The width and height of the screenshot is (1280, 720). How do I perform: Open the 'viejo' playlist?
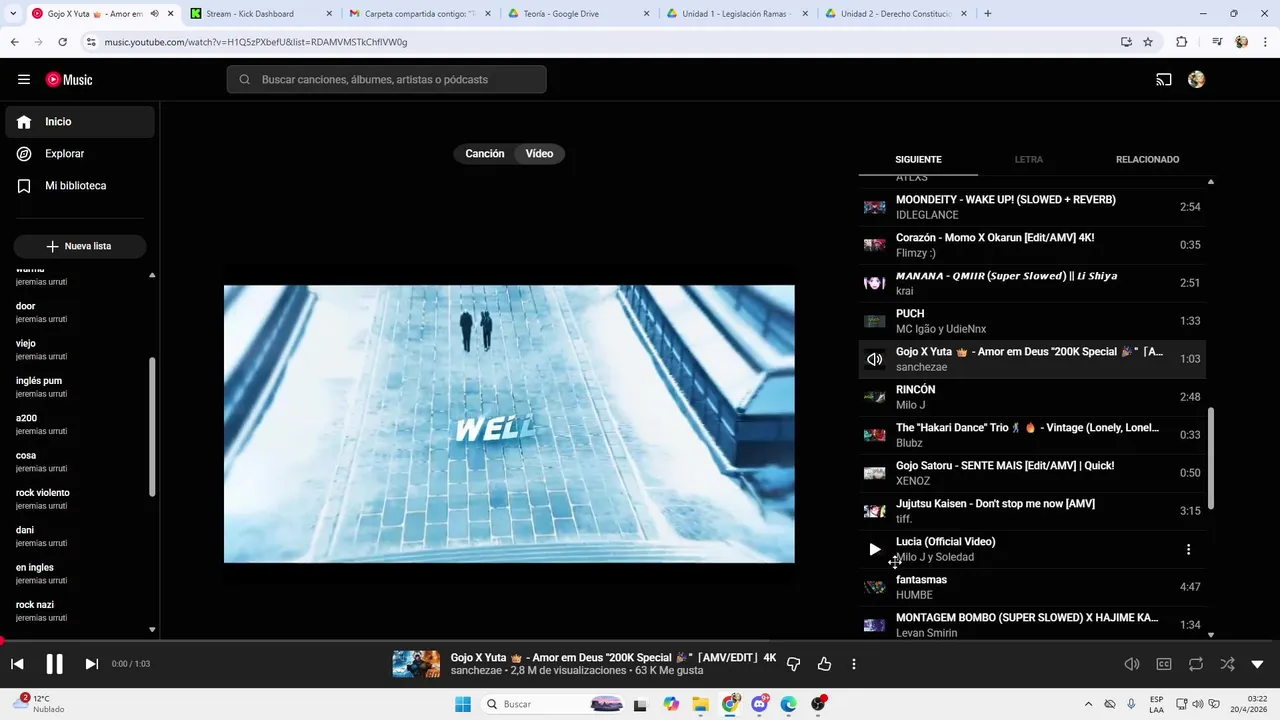(78, 349)
